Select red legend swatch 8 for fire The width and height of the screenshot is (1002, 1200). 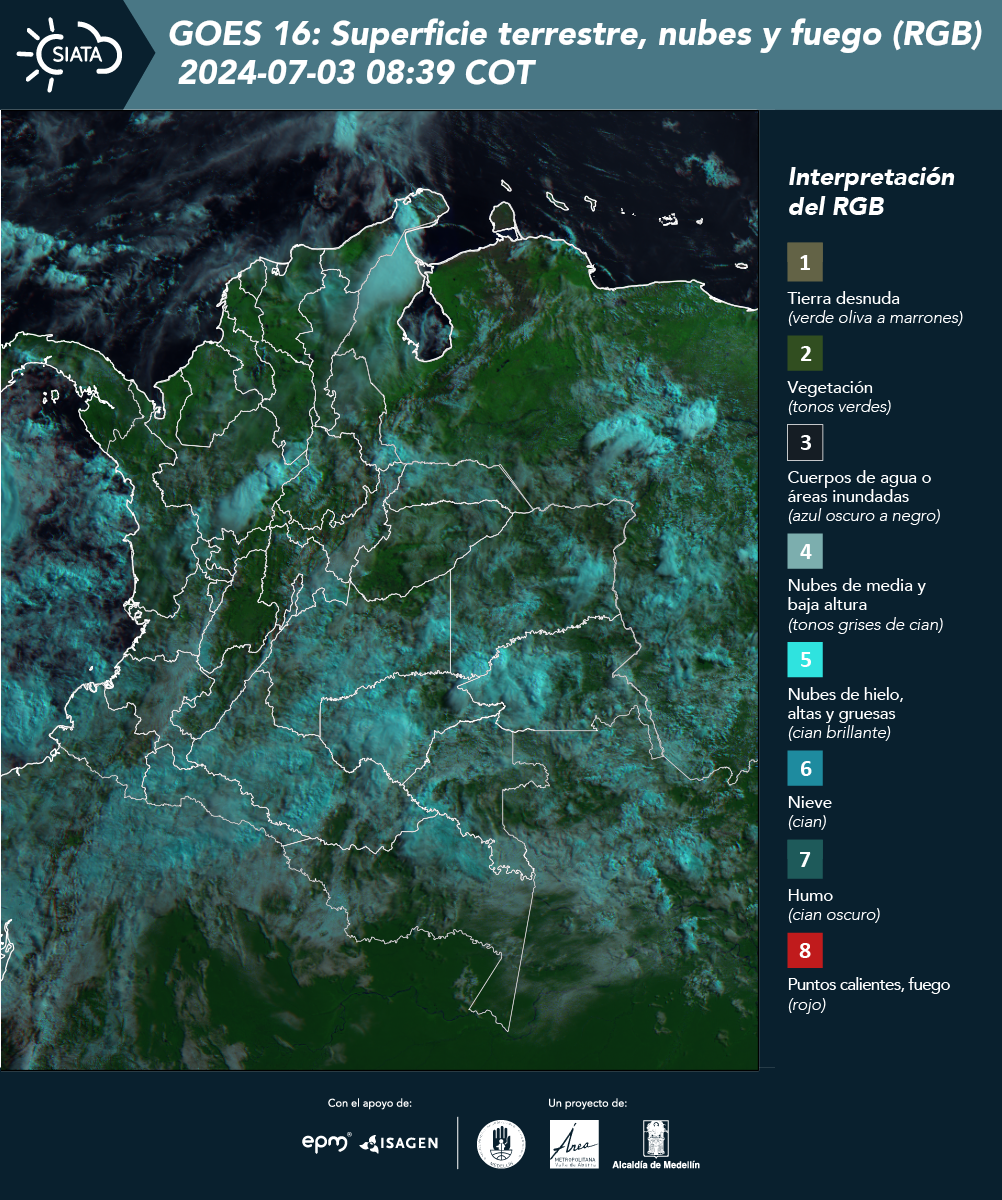[805, 949]
